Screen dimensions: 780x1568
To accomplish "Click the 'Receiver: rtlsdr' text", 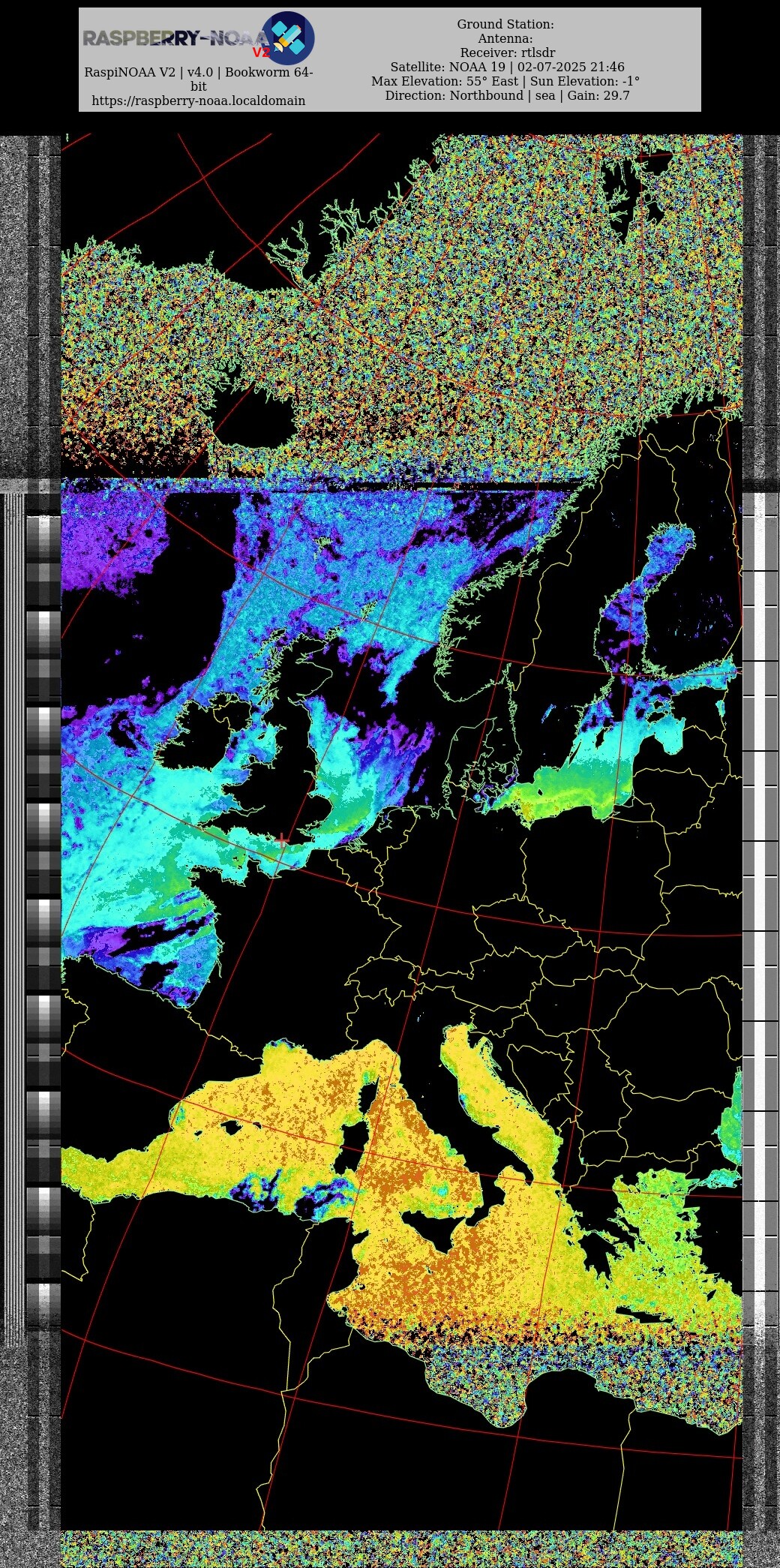I will pos(508,53).
